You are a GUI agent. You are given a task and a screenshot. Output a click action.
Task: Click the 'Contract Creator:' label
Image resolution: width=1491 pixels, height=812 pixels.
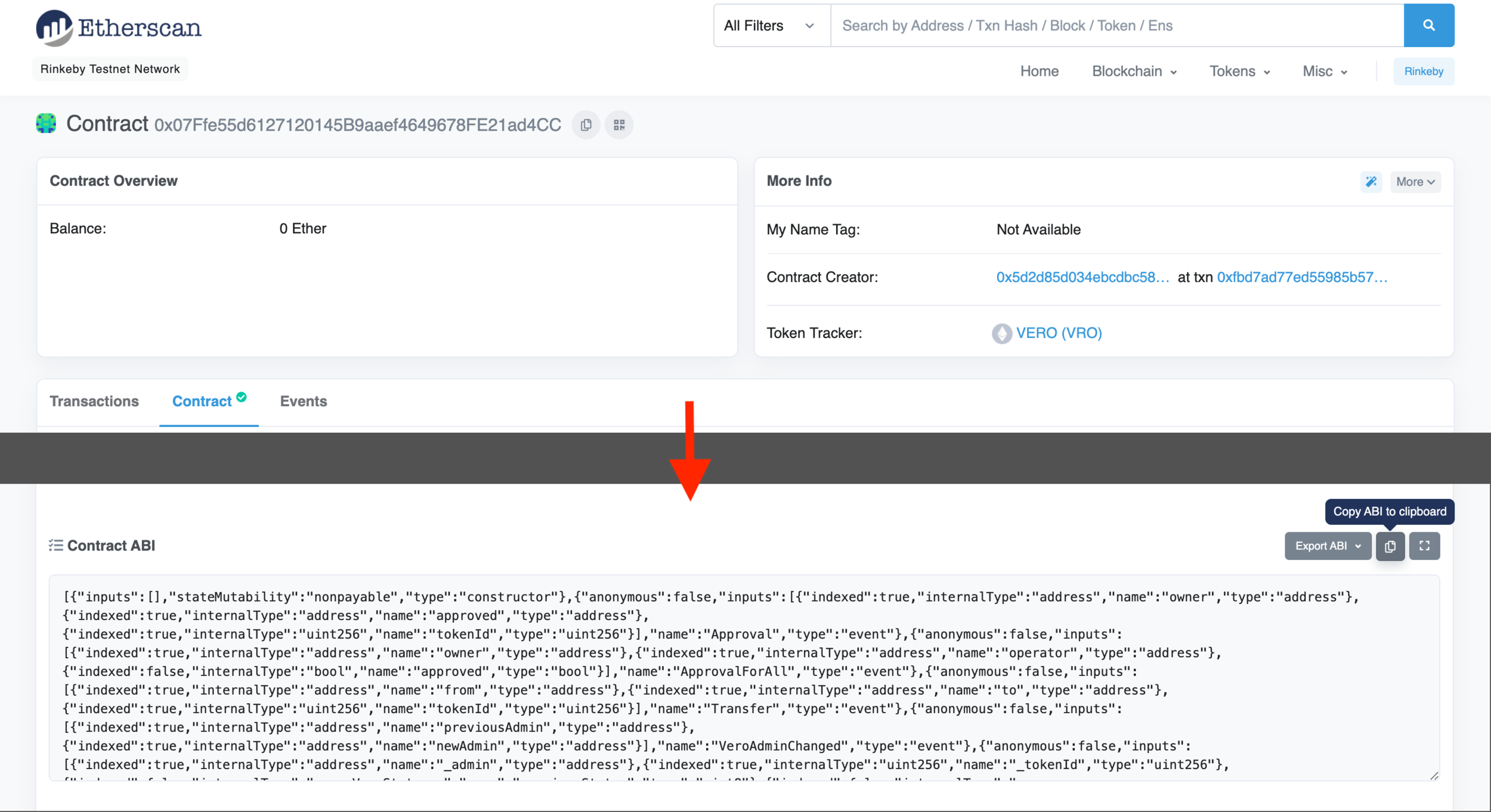(822, 277)
